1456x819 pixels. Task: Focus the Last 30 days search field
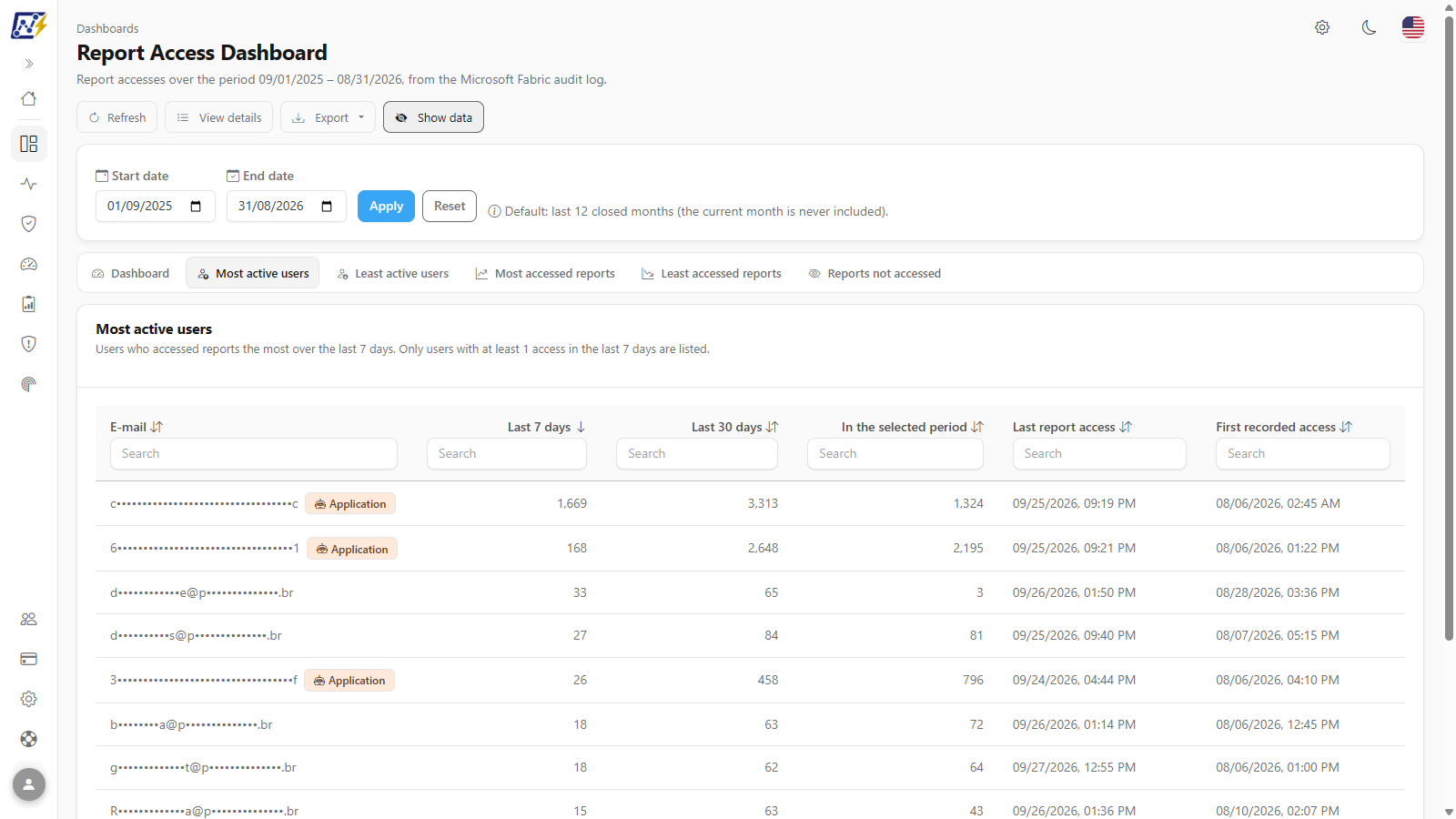click(697, 454)
